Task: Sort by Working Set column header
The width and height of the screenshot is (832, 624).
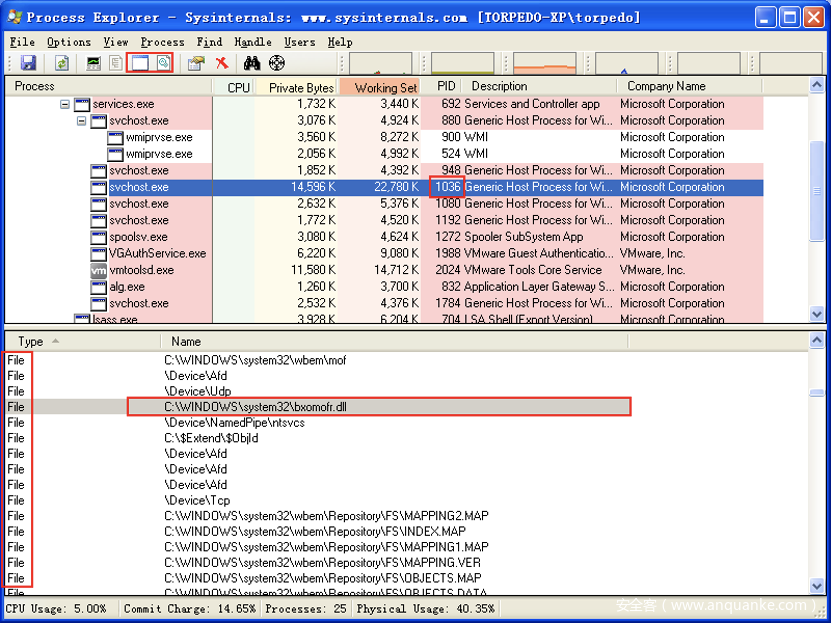Action: [x=379, y=87]
